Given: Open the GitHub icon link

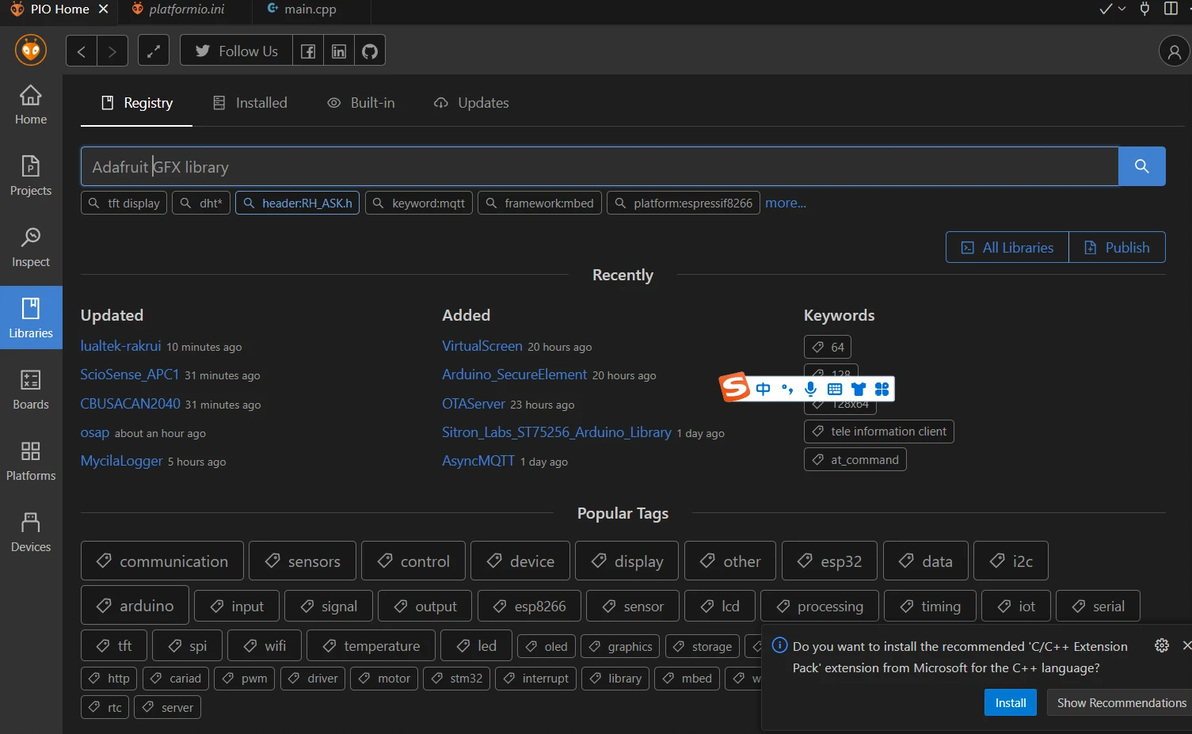Looking at the screenshot, I should 369,51.
